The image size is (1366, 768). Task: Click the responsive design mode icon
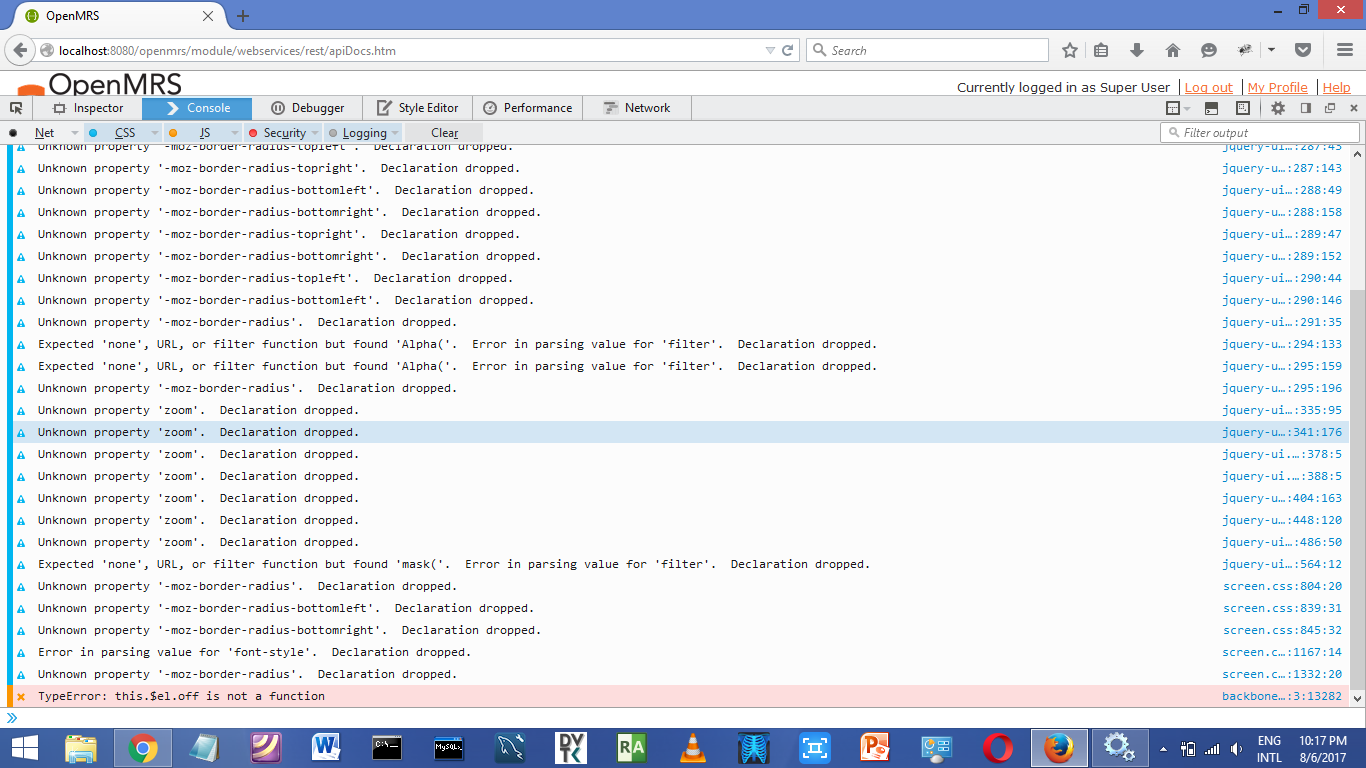pyautogui.click(x=1243, y=108)
